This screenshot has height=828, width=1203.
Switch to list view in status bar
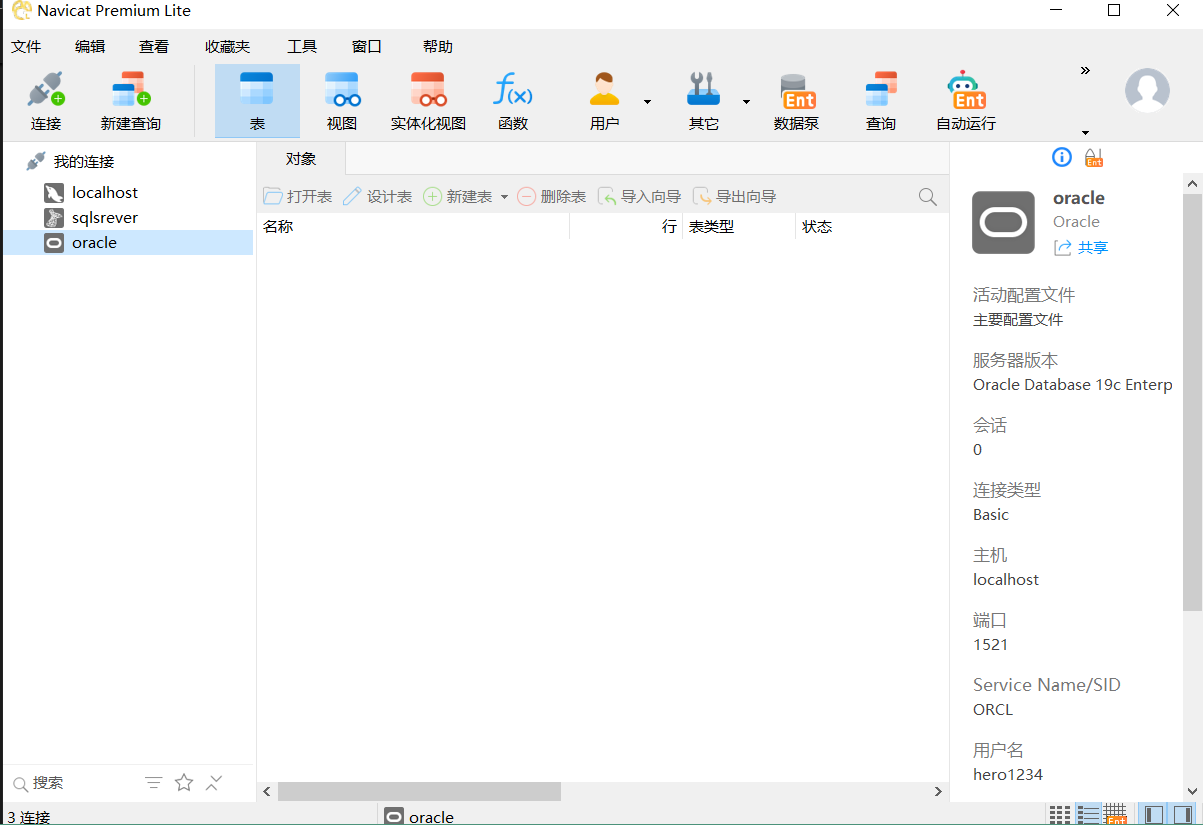[1088, 815]
